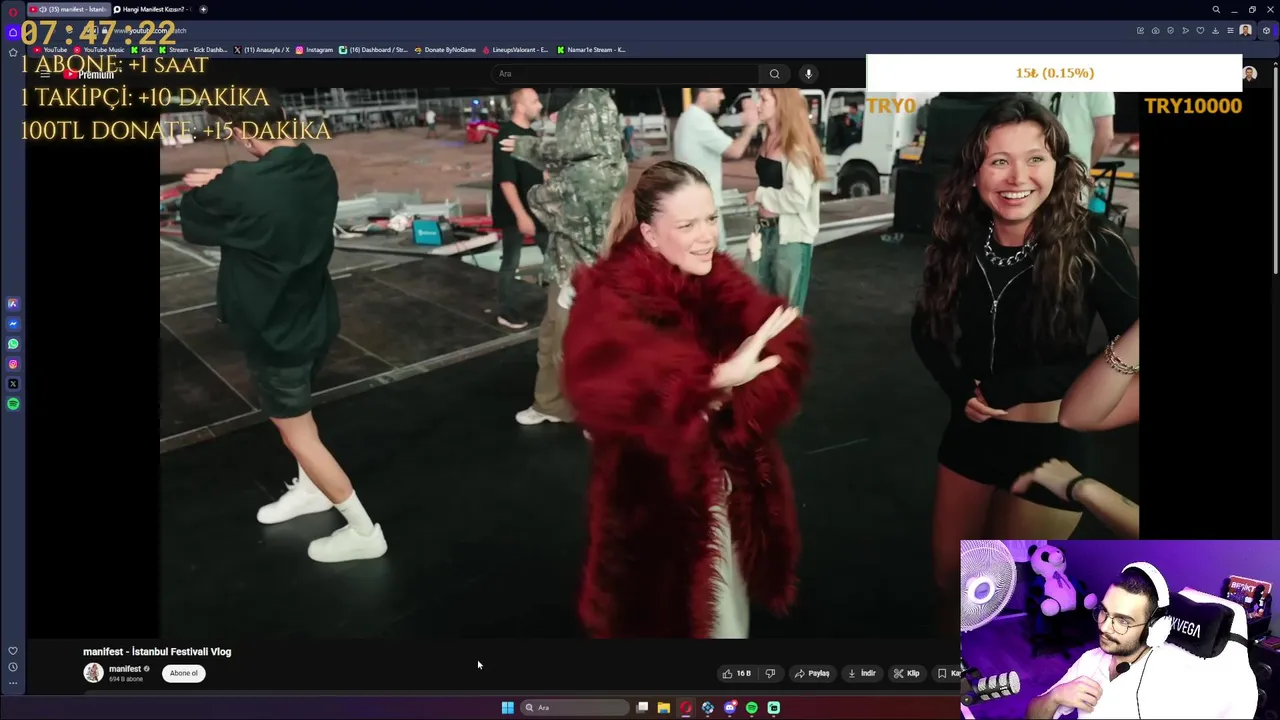
Task: Open the YouTube bookmark in the bookmarks bar
Action: (51, 50)
